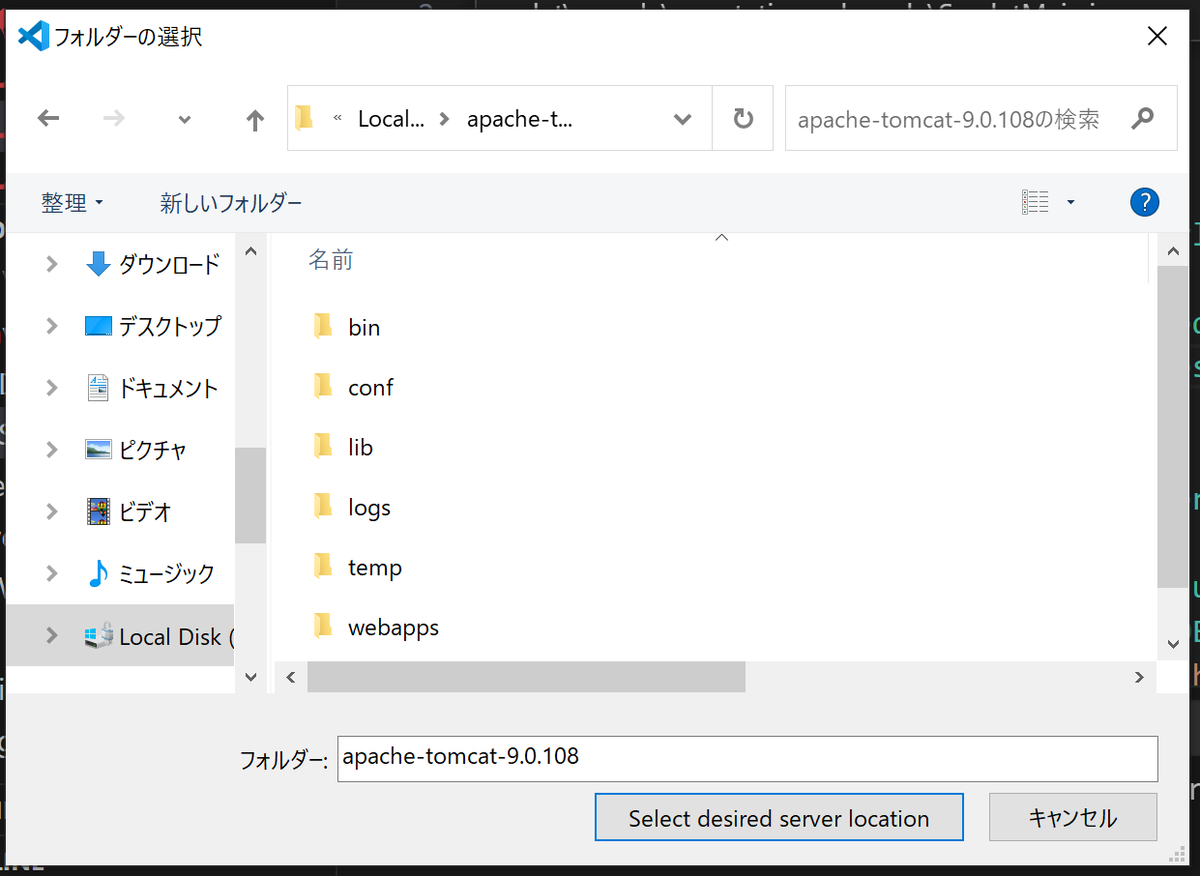
Task: Open the 整理 menu
Action: click(x=72, y=203)
